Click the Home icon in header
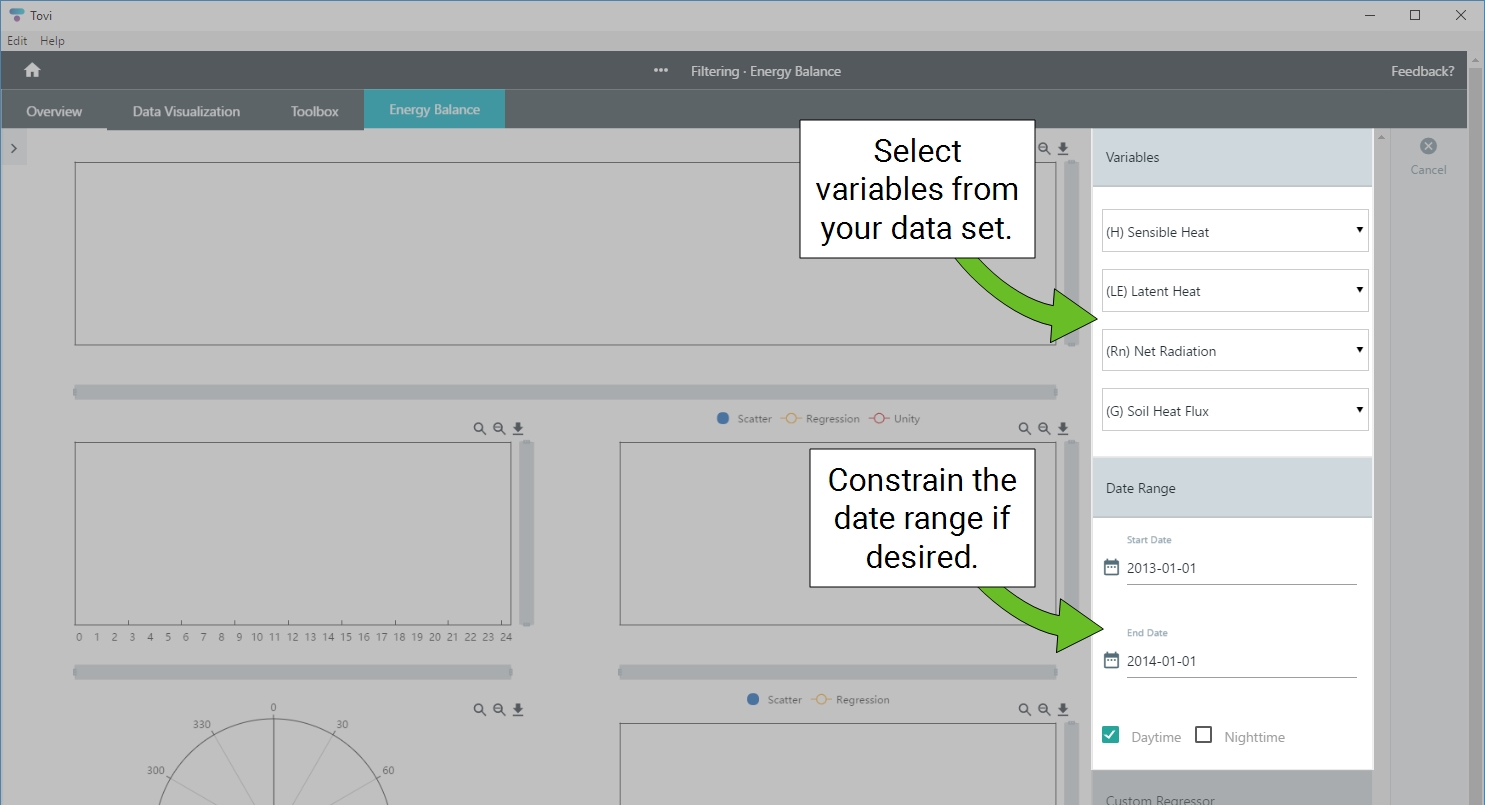Viewport: 1485px width, 805px height. [32, 70]
